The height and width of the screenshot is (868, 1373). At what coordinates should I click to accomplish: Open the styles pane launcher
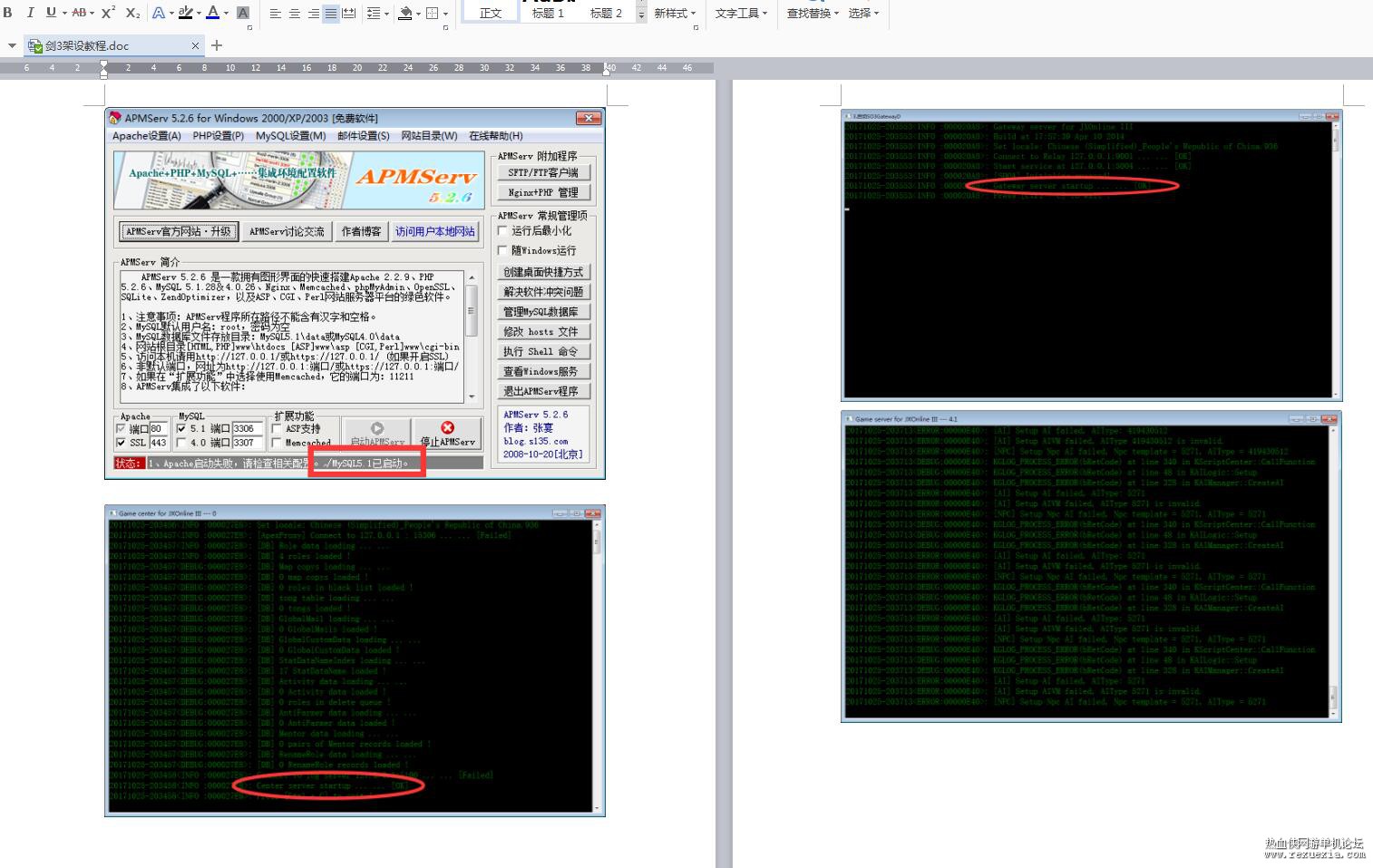tap(696, 28)
